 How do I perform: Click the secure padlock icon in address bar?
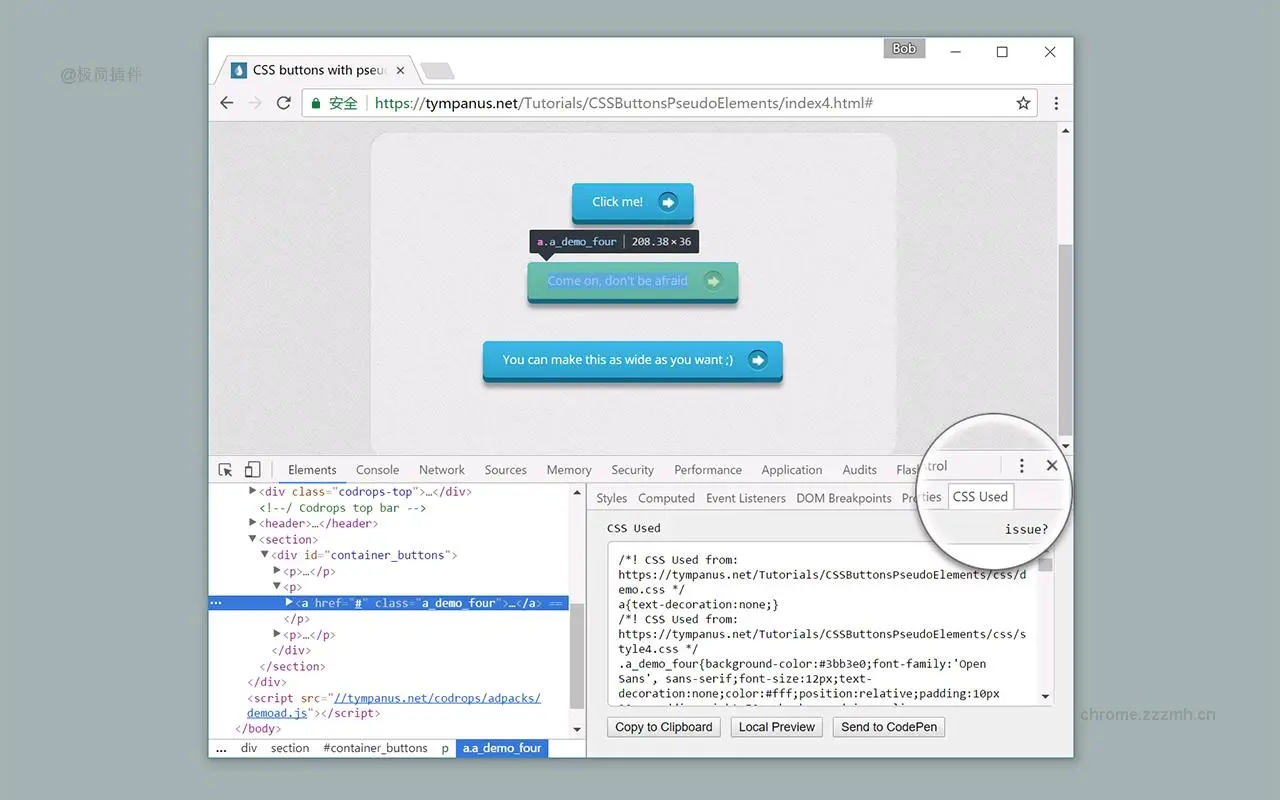pyautogui.click(x=314, y=102)
